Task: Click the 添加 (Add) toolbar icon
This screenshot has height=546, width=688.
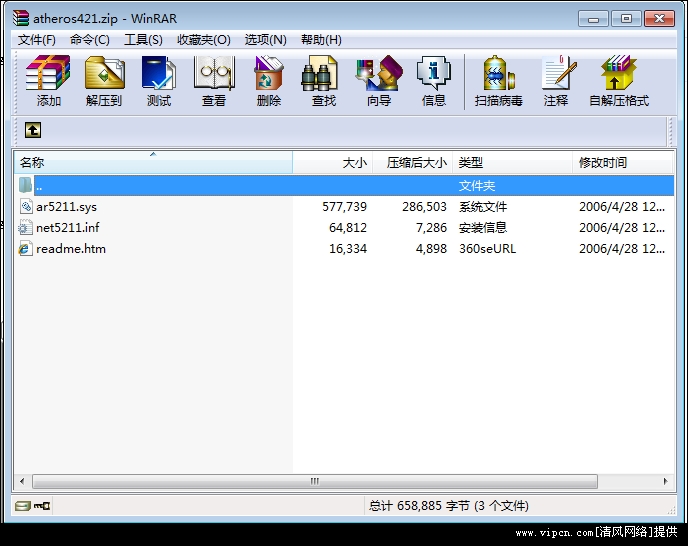Action: 48,81
